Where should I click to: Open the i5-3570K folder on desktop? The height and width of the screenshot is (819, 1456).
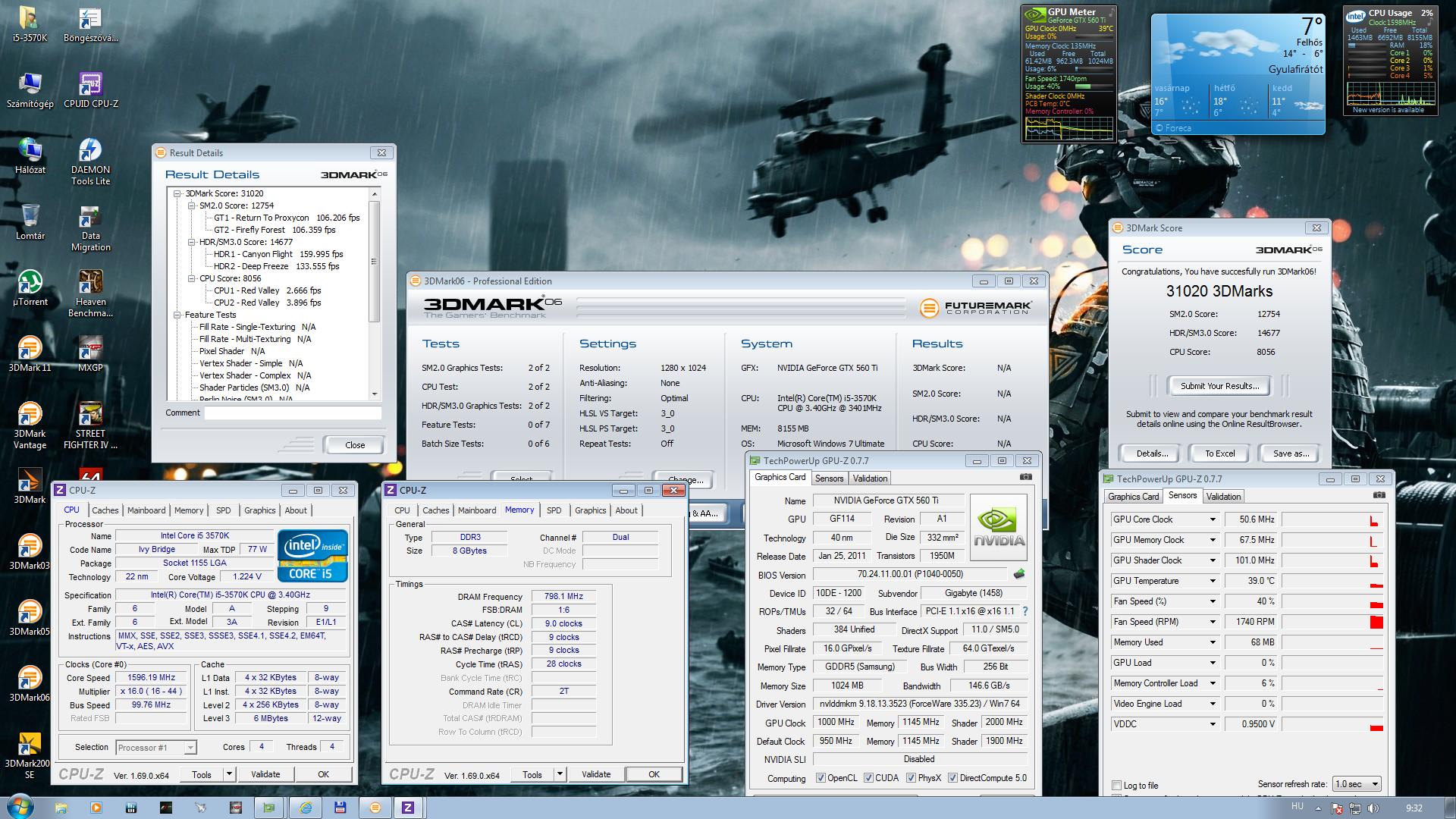(30, 24)
